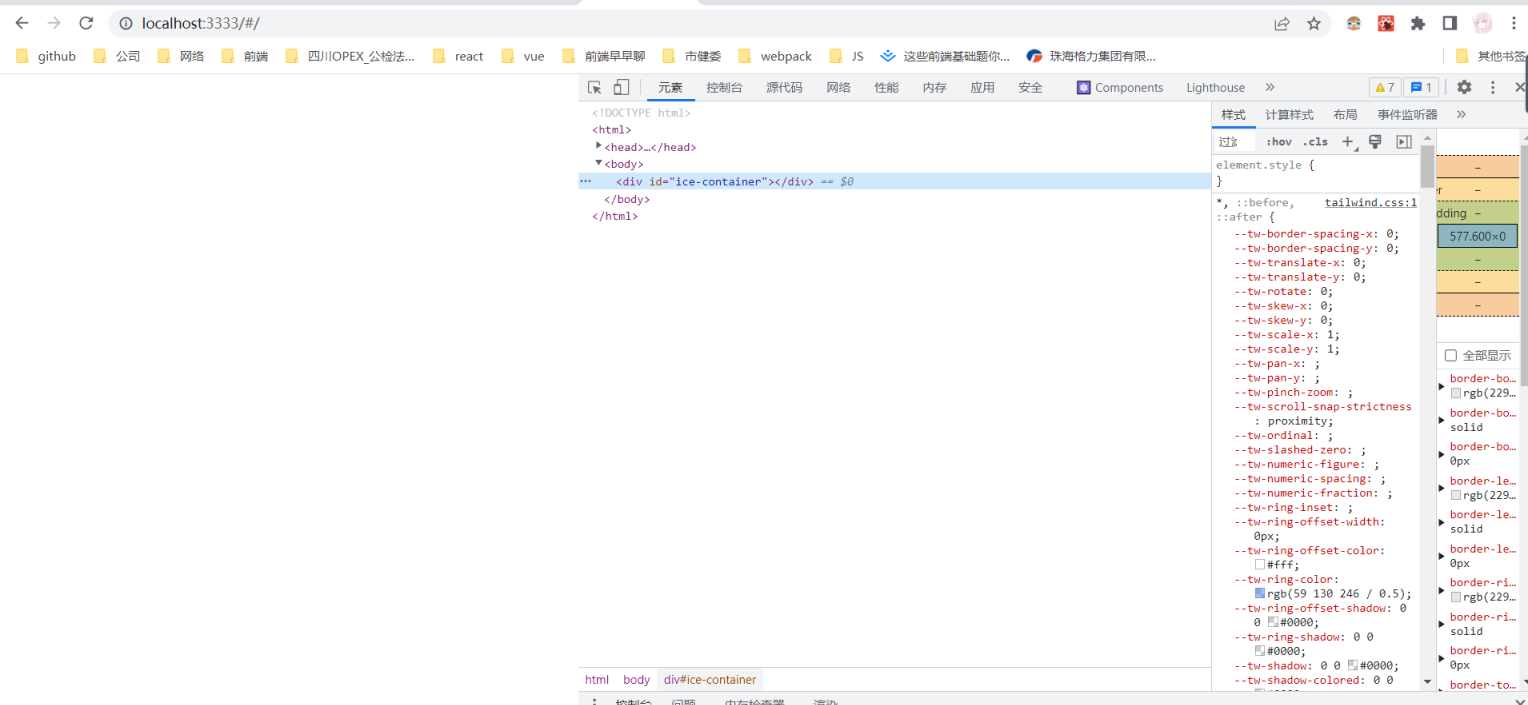Expand the head node in DOM tree
Screen dimensions: 1528x705
(x=598, y=146)
